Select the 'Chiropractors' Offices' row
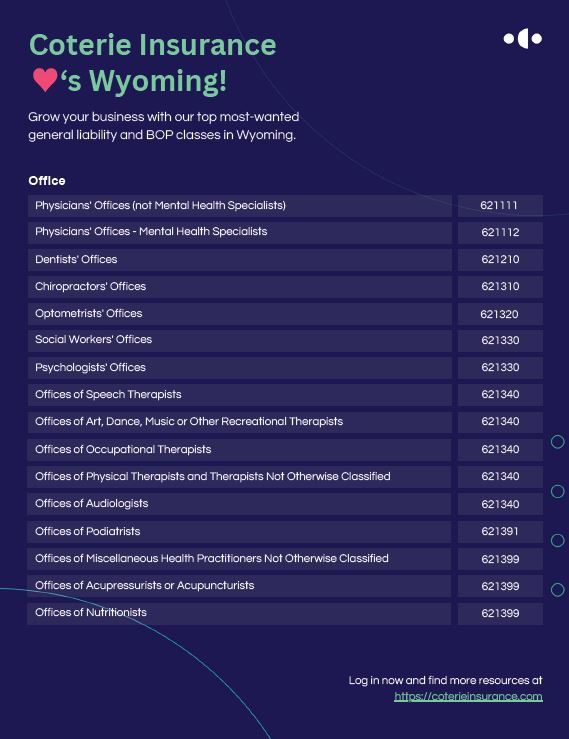The width and height of the screenshot is (569, 739). (x=239, y=287)
